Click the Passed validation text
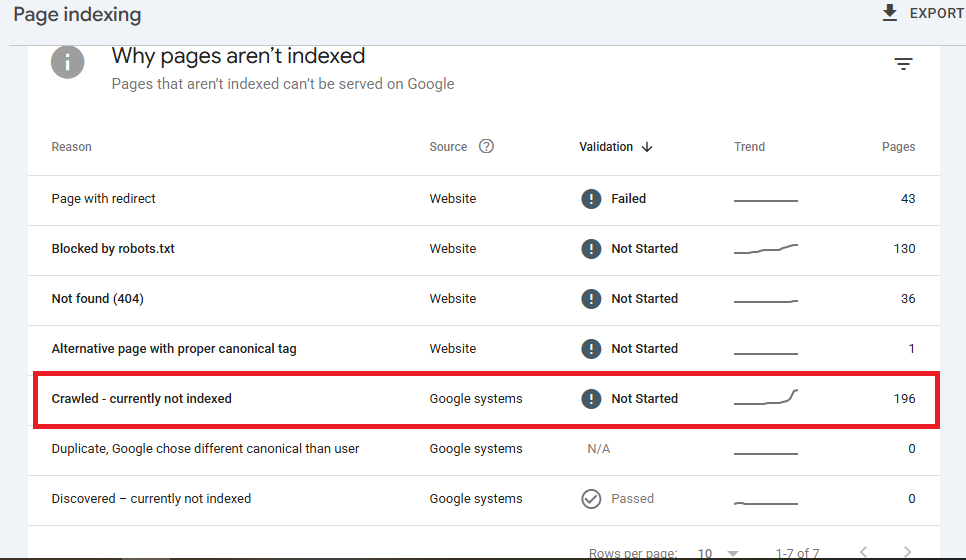 click(632, 498)
